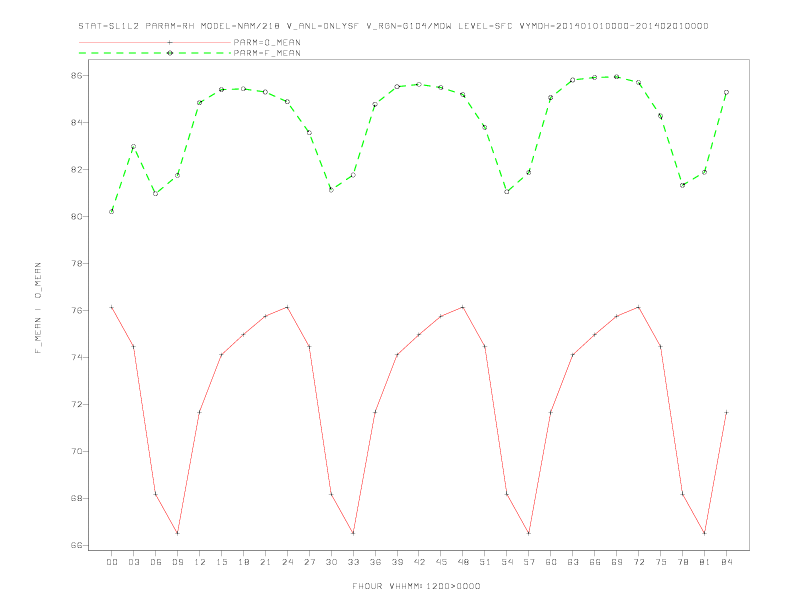Click the y-axis tick label 82
Viewport: 792px width, 612px height.
click(77, 170)
